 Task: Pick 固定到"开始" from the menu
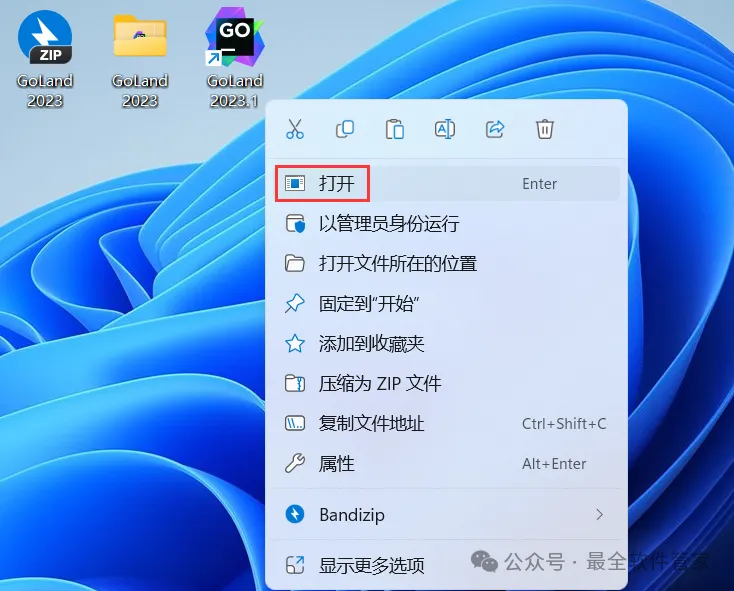[447, 304]
